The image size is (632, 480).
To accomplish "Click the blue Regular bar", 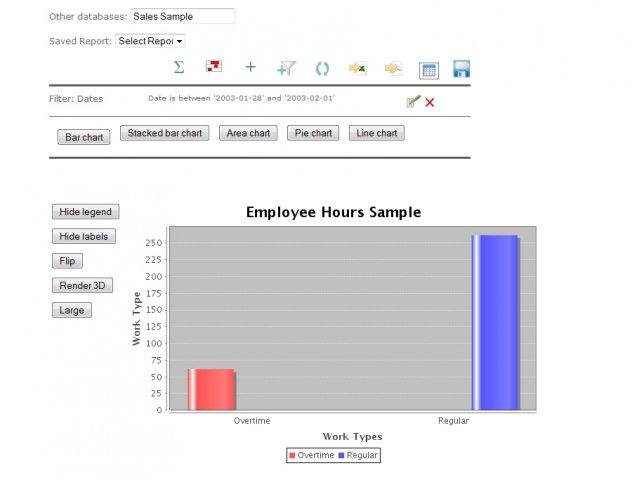I will coord(496,322).
